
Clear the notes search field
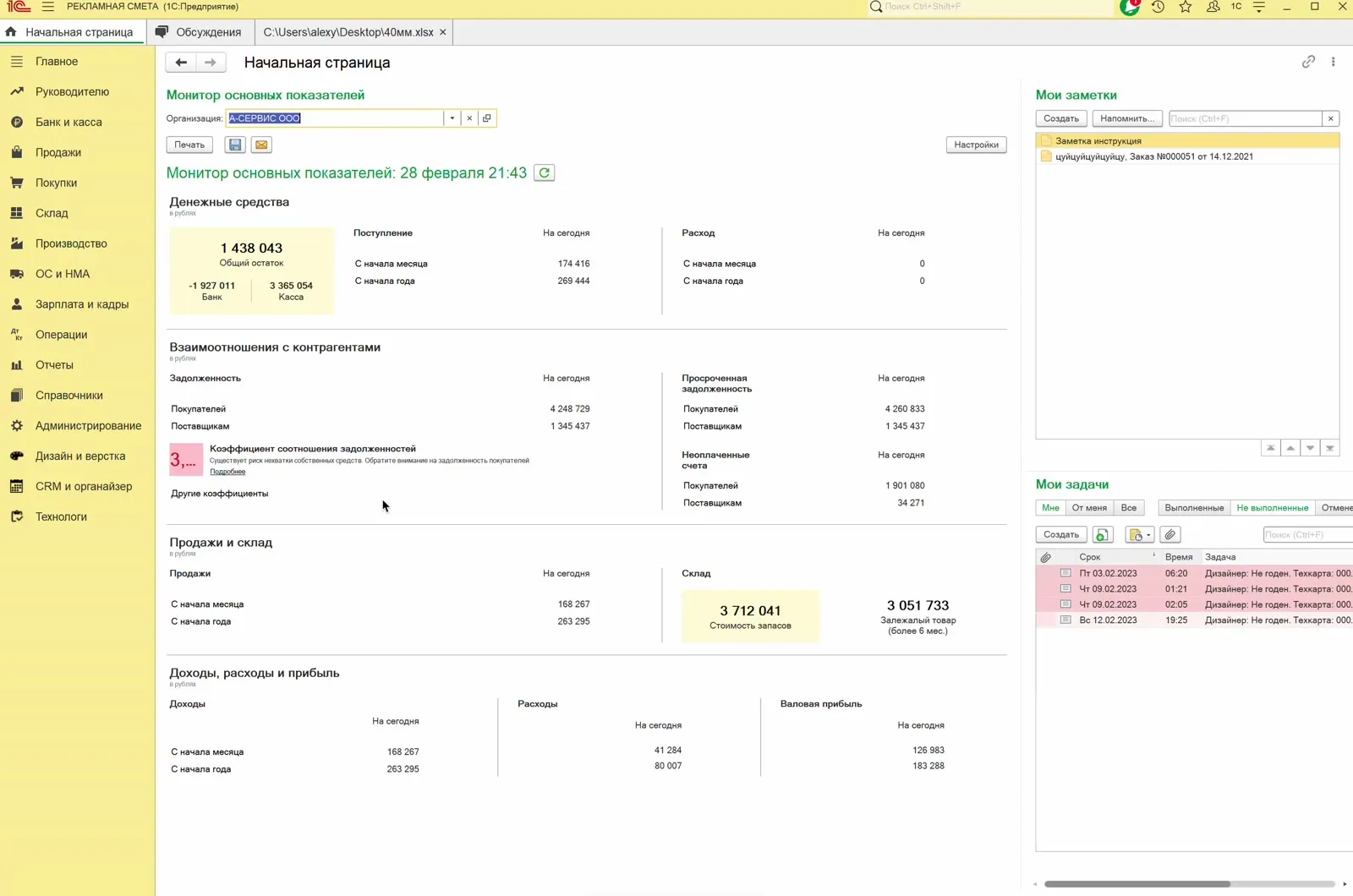coord(1330,118)
